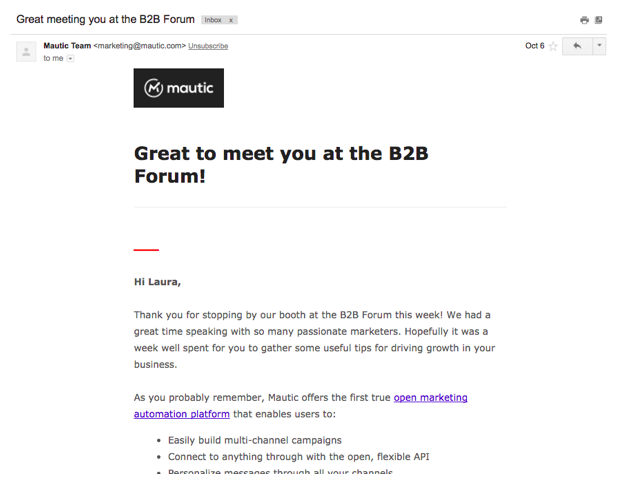Click the Oct 6 date stamp
Viewport: 628px width, 477px height.
(535, 46)
